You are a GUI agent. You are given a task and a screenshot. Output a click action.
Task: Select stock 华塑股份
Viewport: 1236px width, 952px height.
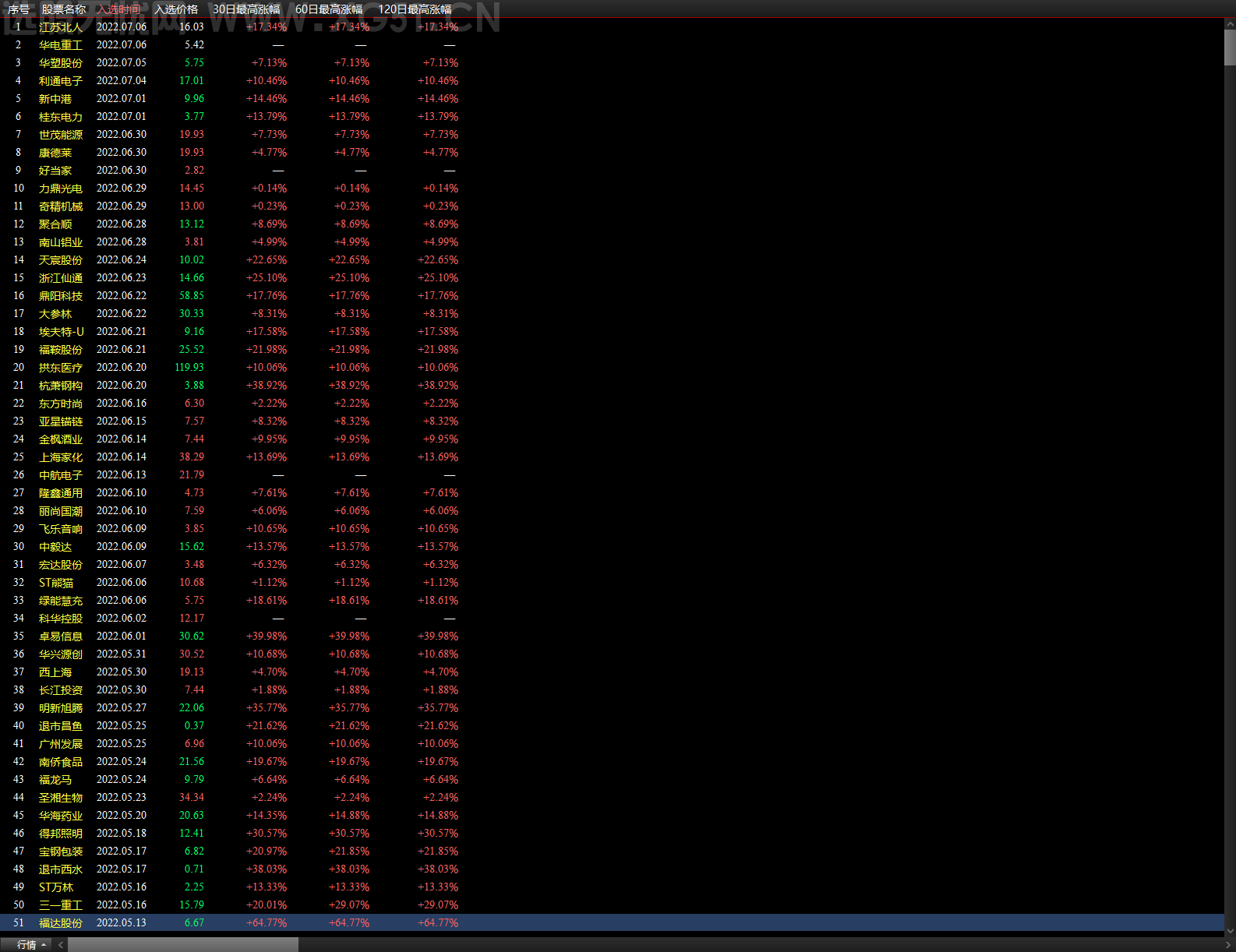61,63
